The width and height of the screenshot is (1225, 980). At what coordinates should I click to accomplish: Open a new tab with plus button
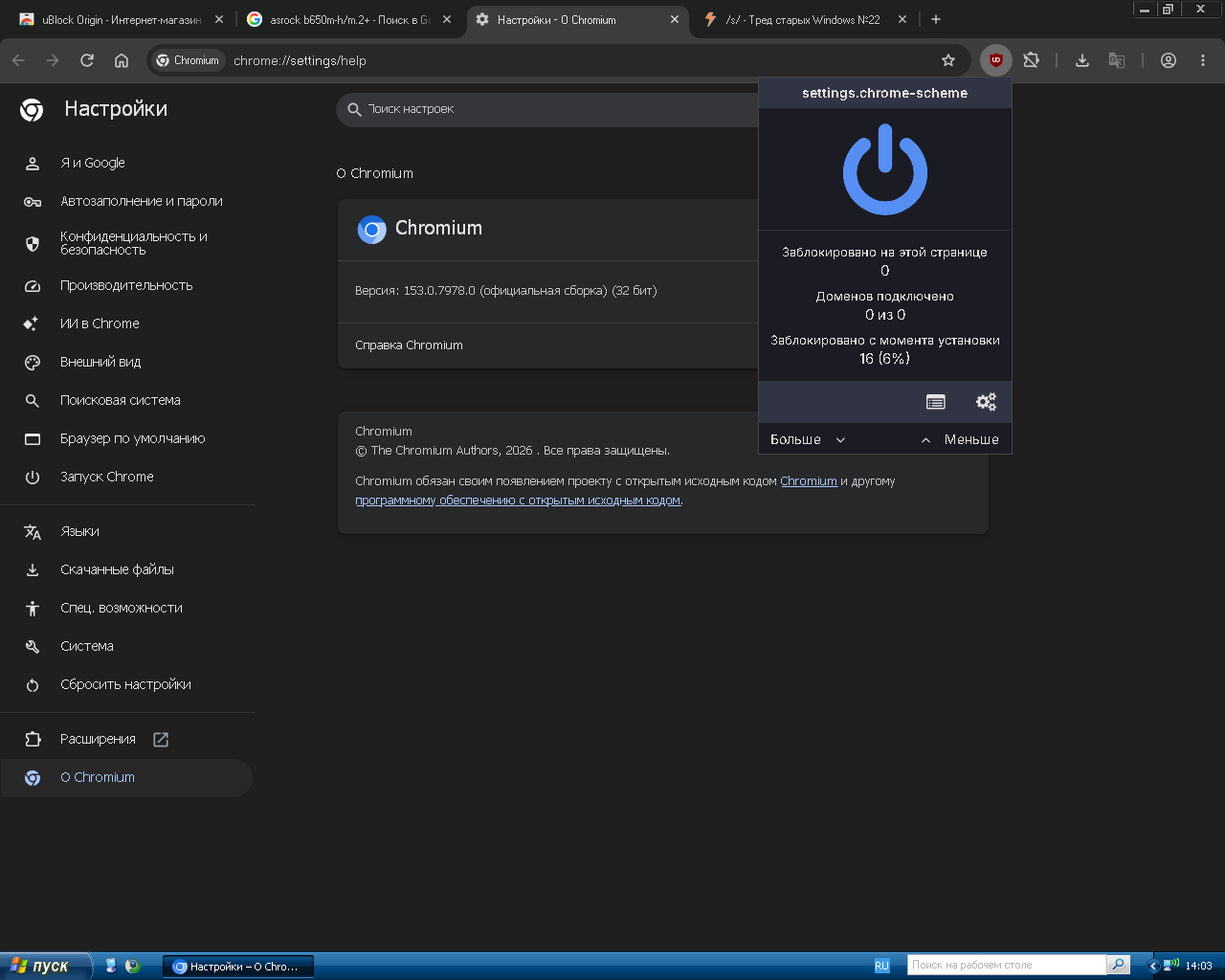tap(936, 19)
